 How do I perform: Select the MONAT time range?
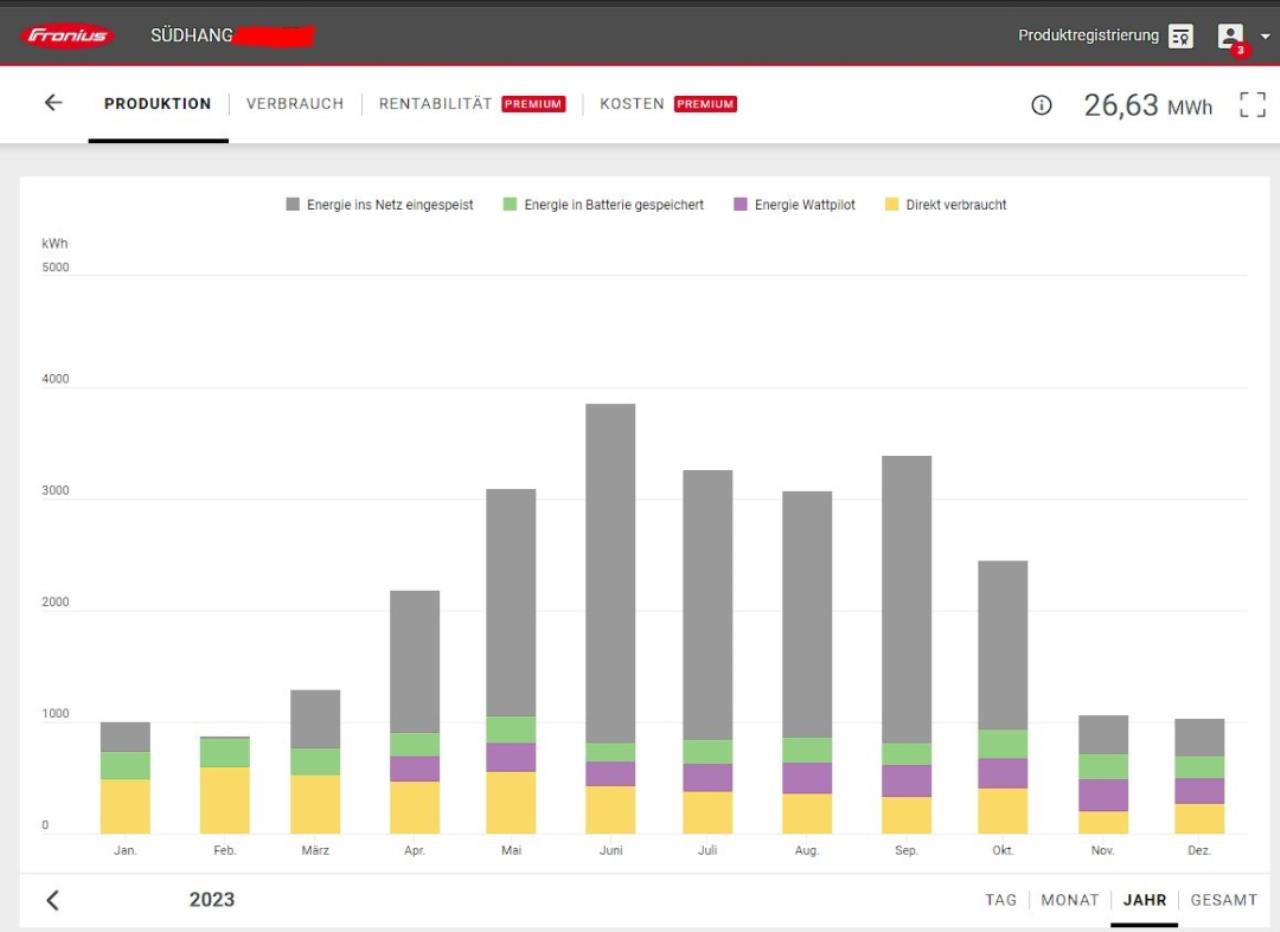tap(1069, 900)
